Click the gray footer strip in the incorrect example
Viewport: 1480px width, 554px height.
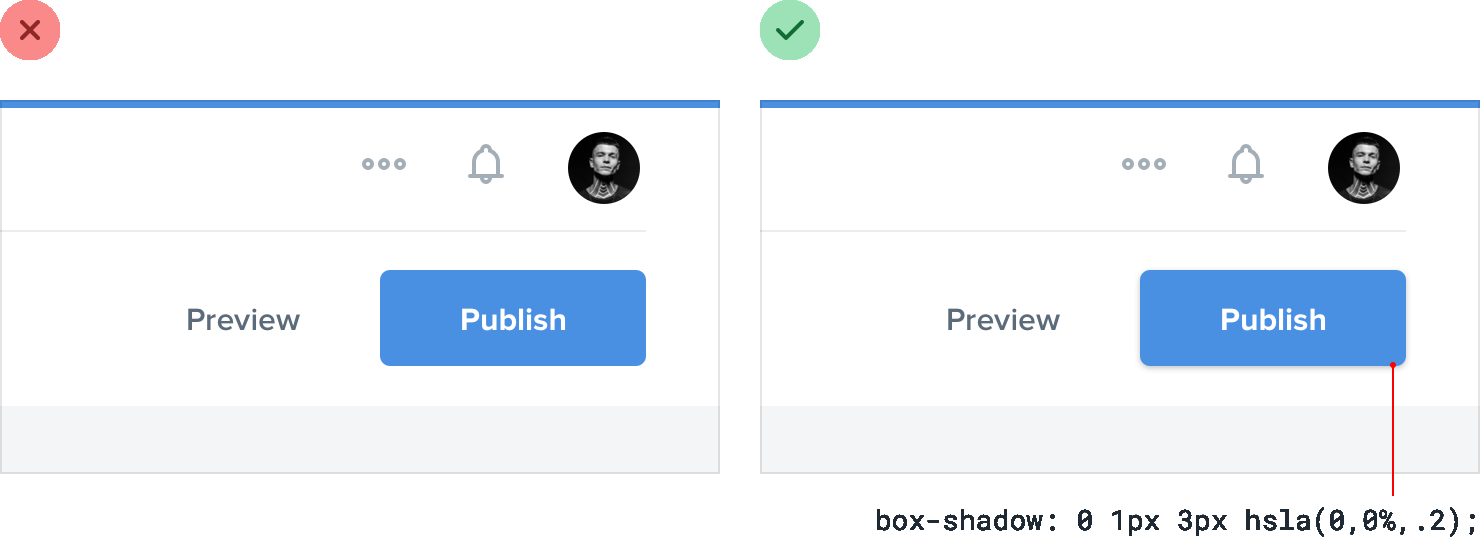360,438
